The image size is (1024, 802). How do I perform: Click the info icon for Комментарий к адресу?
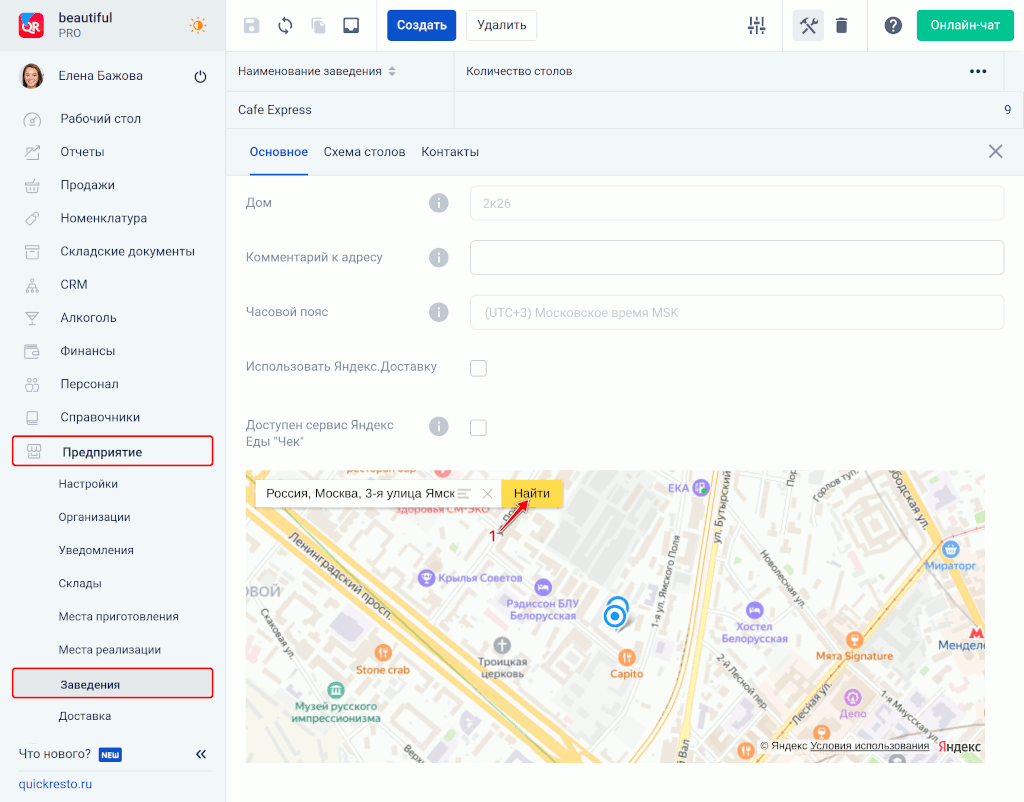tap(439, 257)
